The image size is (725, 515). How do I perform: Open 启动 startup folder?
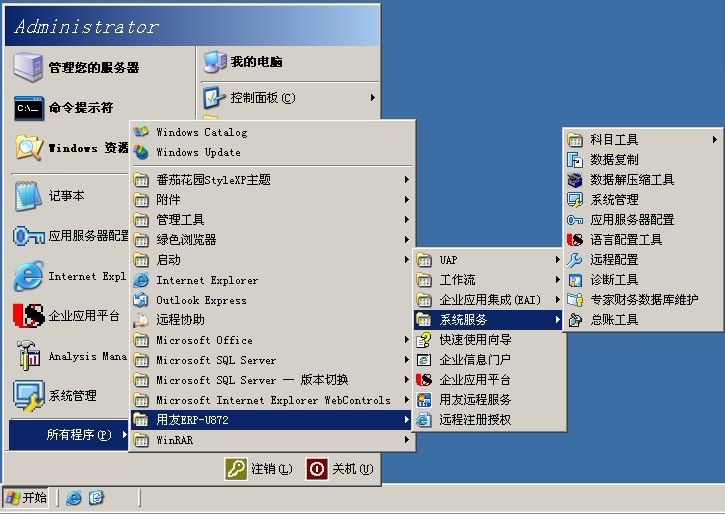click(x=273, y=260)
